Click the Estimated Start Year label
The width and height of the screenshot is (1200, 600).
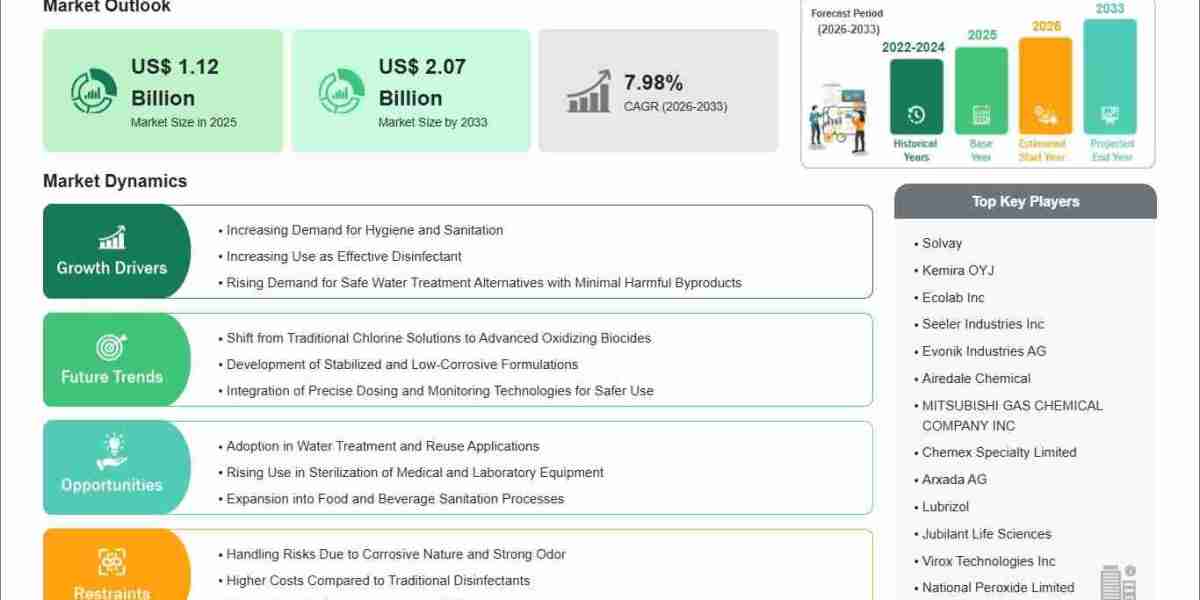tap(1042, 150)
